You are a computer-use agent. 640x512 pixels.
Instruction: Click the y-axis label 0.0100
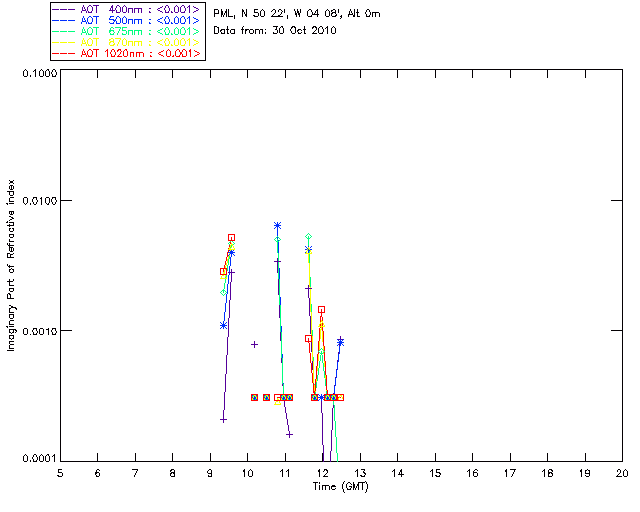coord(40,200)
